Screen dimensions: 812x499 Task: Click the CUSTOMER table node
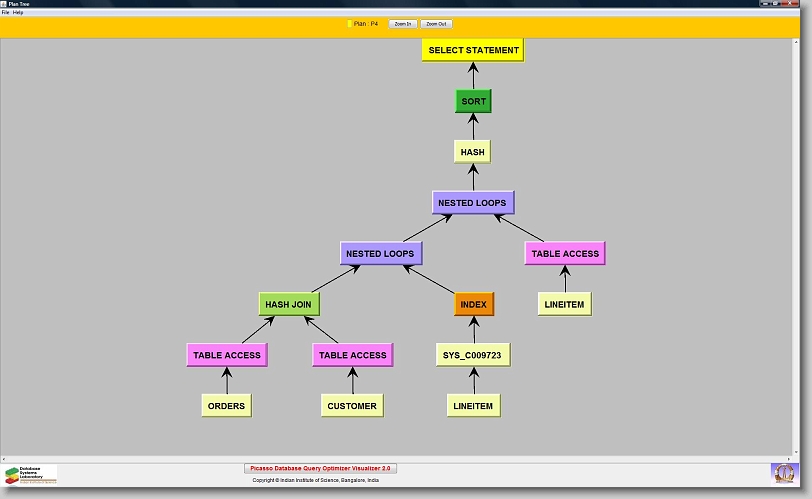pos(352,406)
